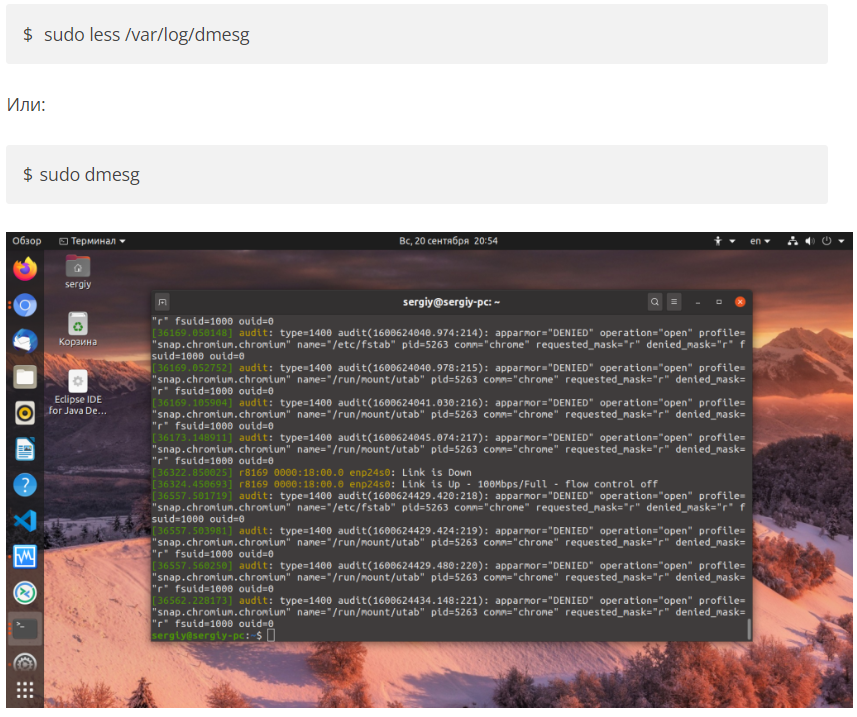
Task: Click the Обзор activities button
Action: (27, 241)
